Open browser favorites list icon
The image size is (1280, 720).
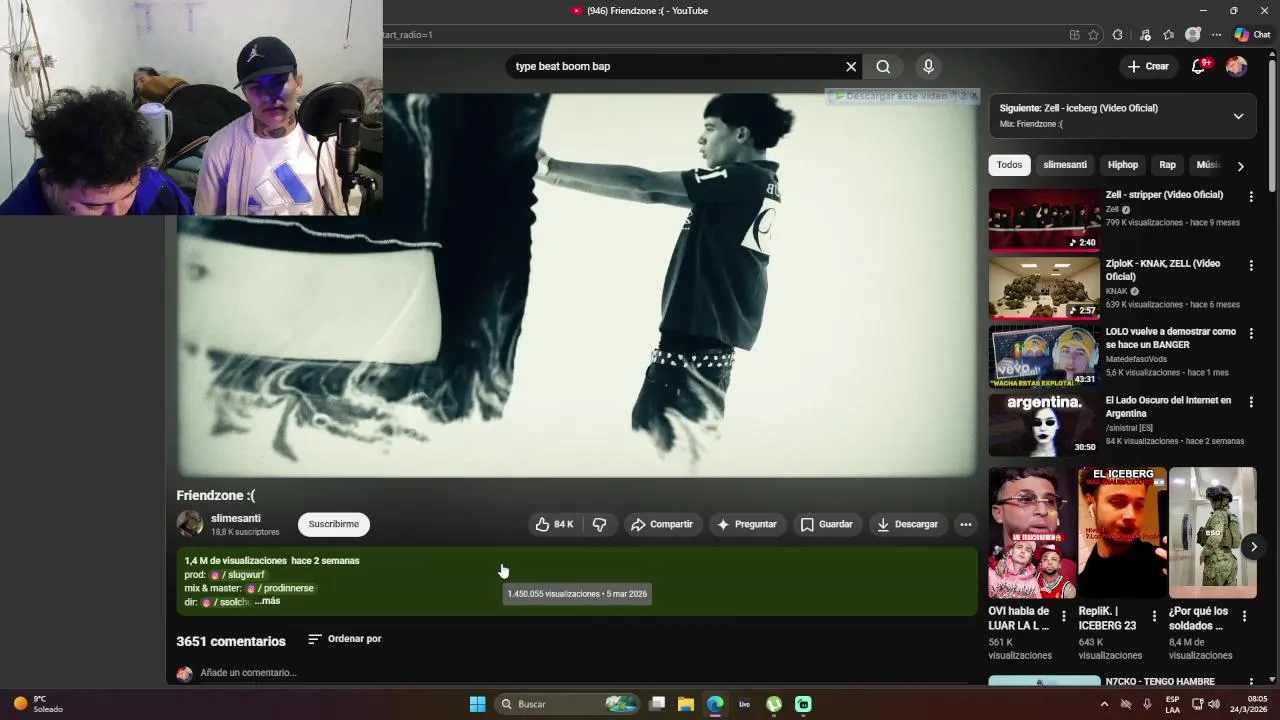1169,34
